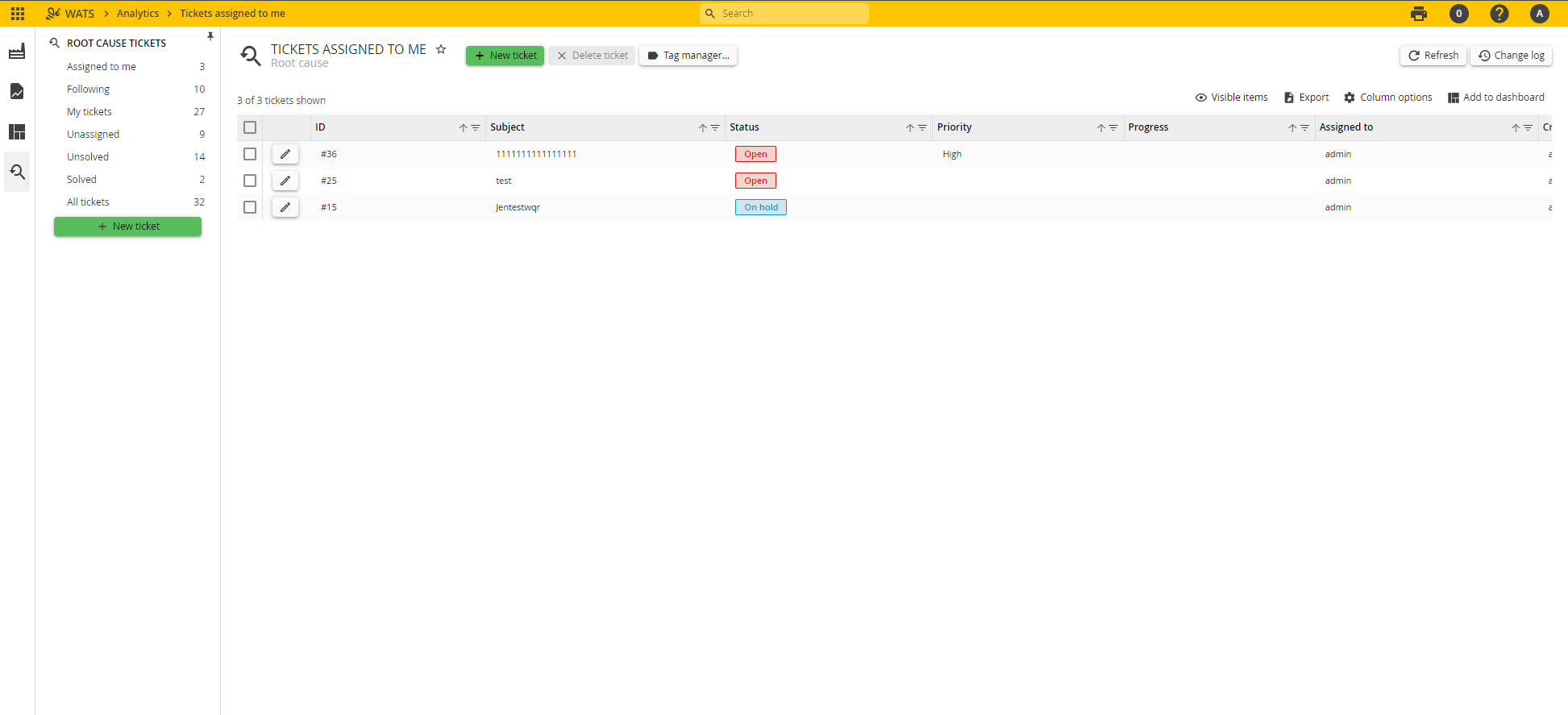This screenshot has width=1568, height=715.
Task: Favorite this page with the star icon
Action: (x=441, y=49)
